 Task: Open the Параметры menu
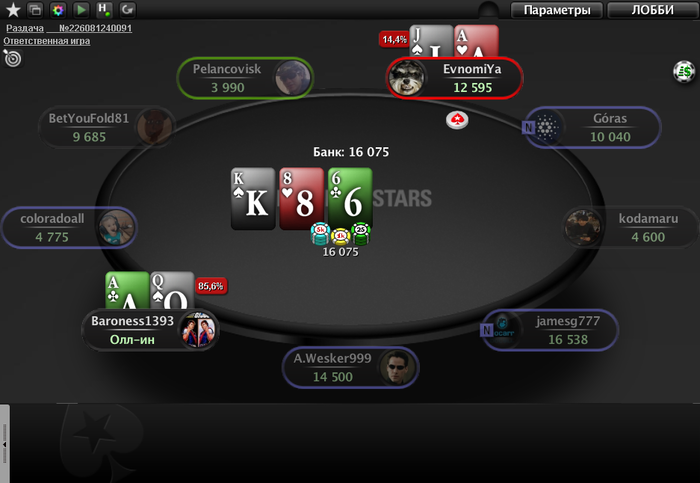[557, 10]
